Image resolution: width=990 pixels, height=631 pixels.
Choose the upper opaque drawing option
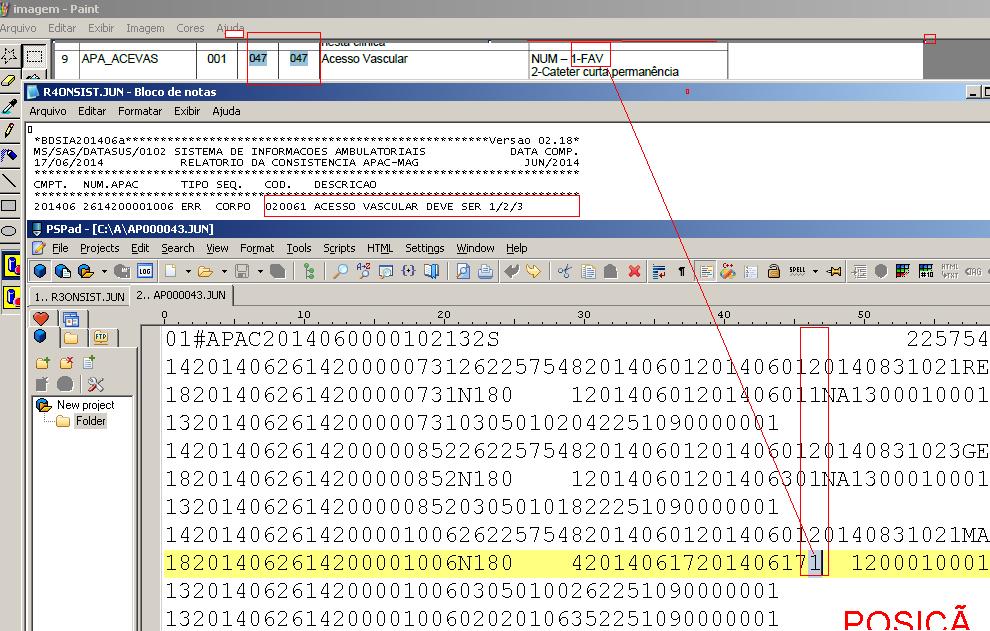tap(11, 266)
